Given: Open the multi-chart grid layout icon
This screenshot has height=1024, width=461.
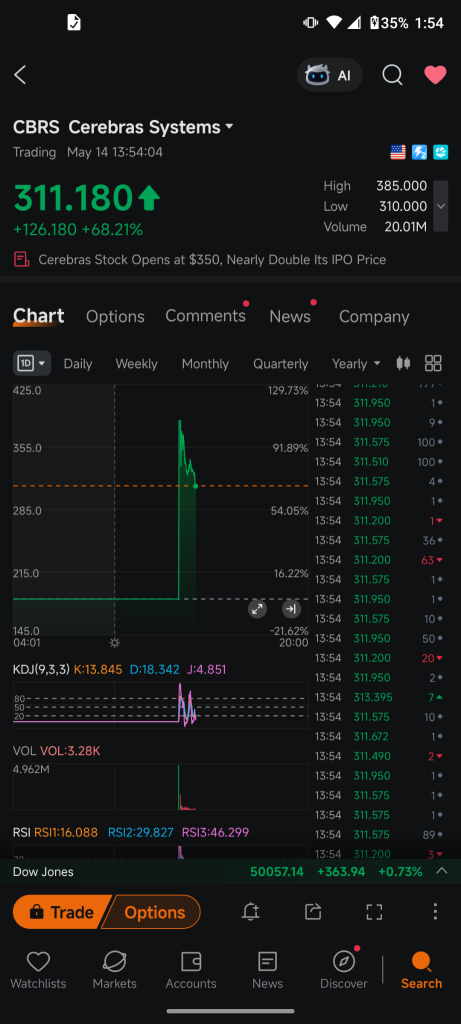Looking at the screenshot, I should pos(433,363).
